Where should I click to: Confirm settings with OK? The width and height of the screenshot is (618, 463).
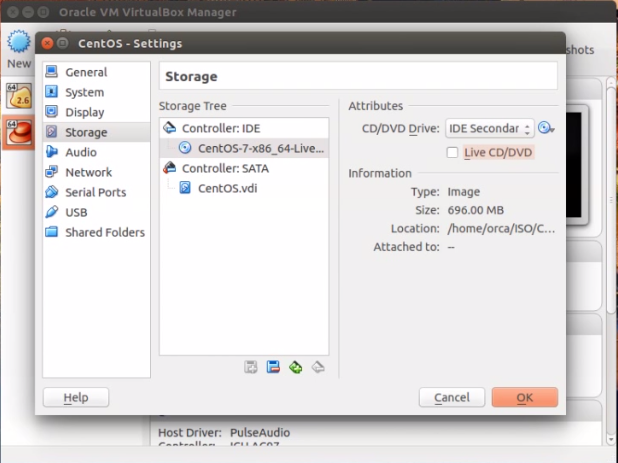(525, 397)
